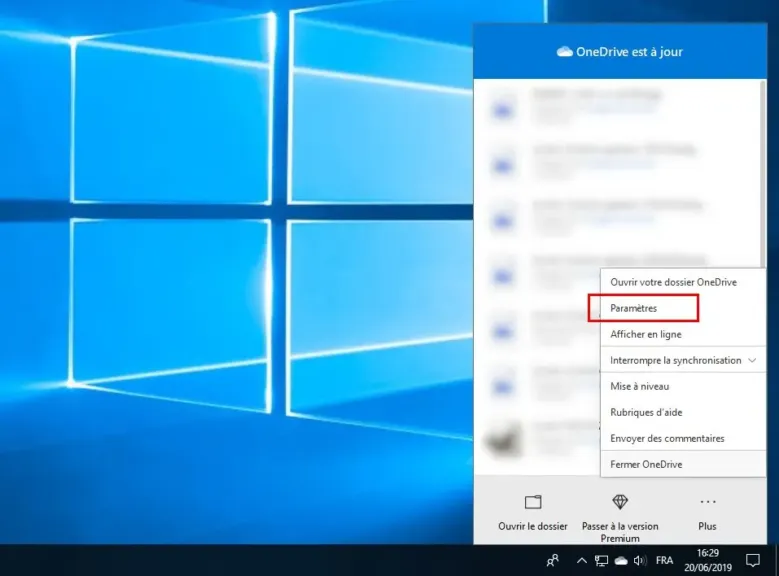This screenshot has width=779, height=576.
Task: Choose Afficher en ligne
Action: [683, 334]
